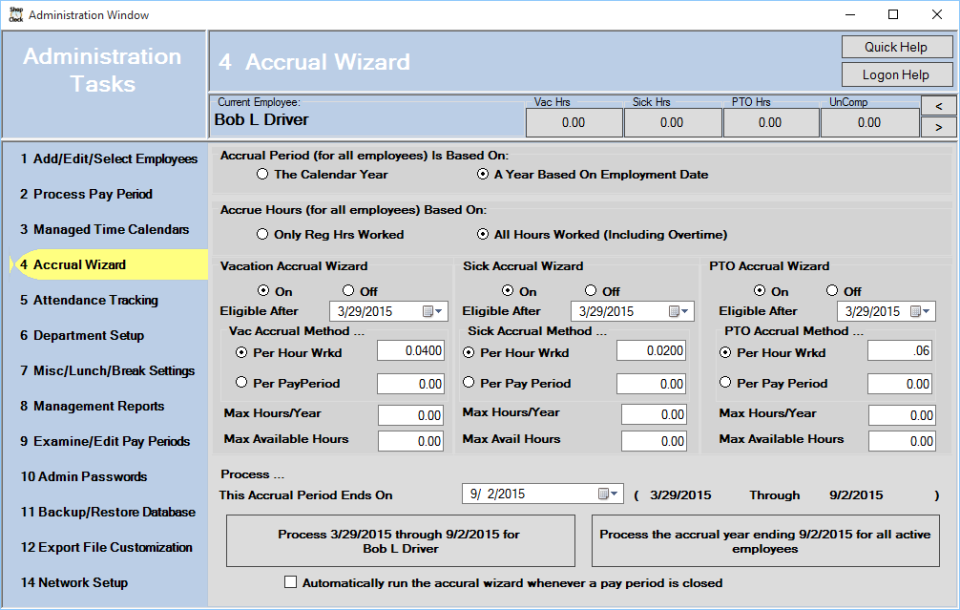This screenshot has width=960, height=610.
Task: Edit Vac Per PayPeriod amount field
Action: tap(411, 384)
